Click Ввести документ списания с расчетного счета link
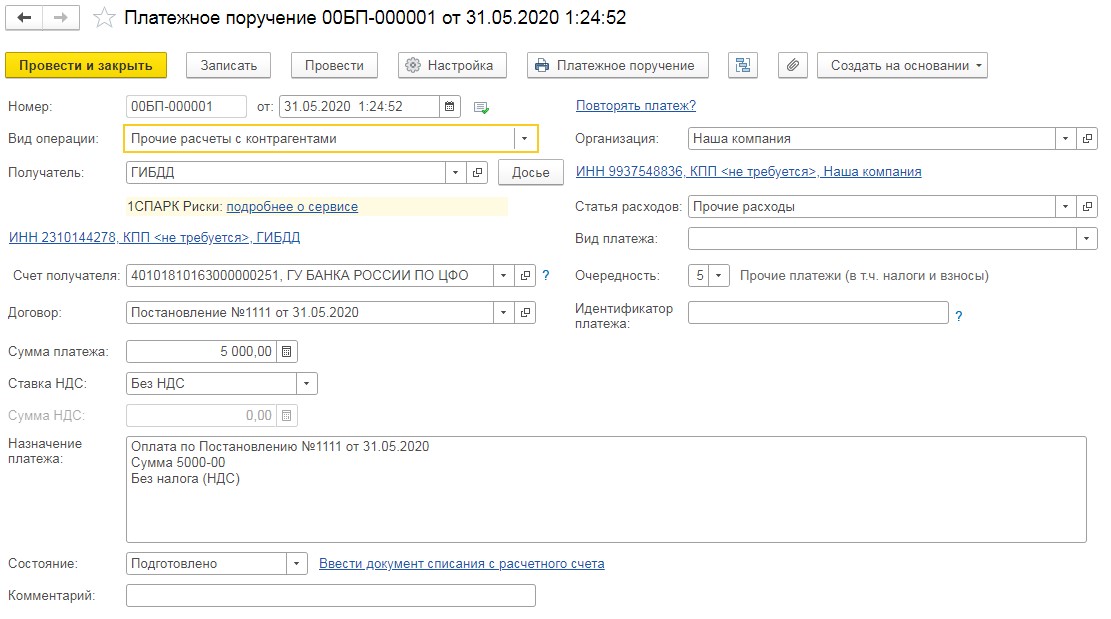 pyautogui.click(x=461, y=564)
